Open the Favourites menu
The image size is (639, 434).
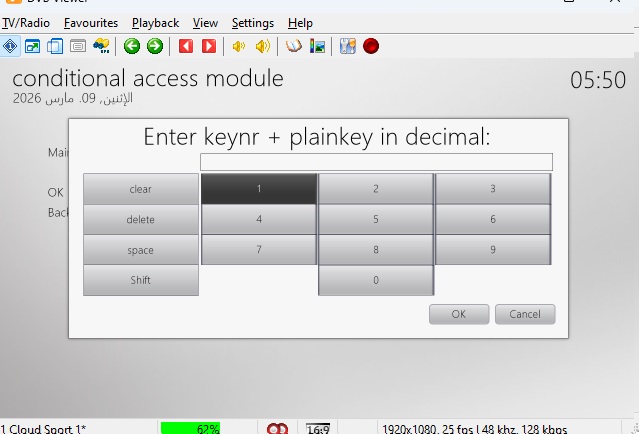click(90, 23)
